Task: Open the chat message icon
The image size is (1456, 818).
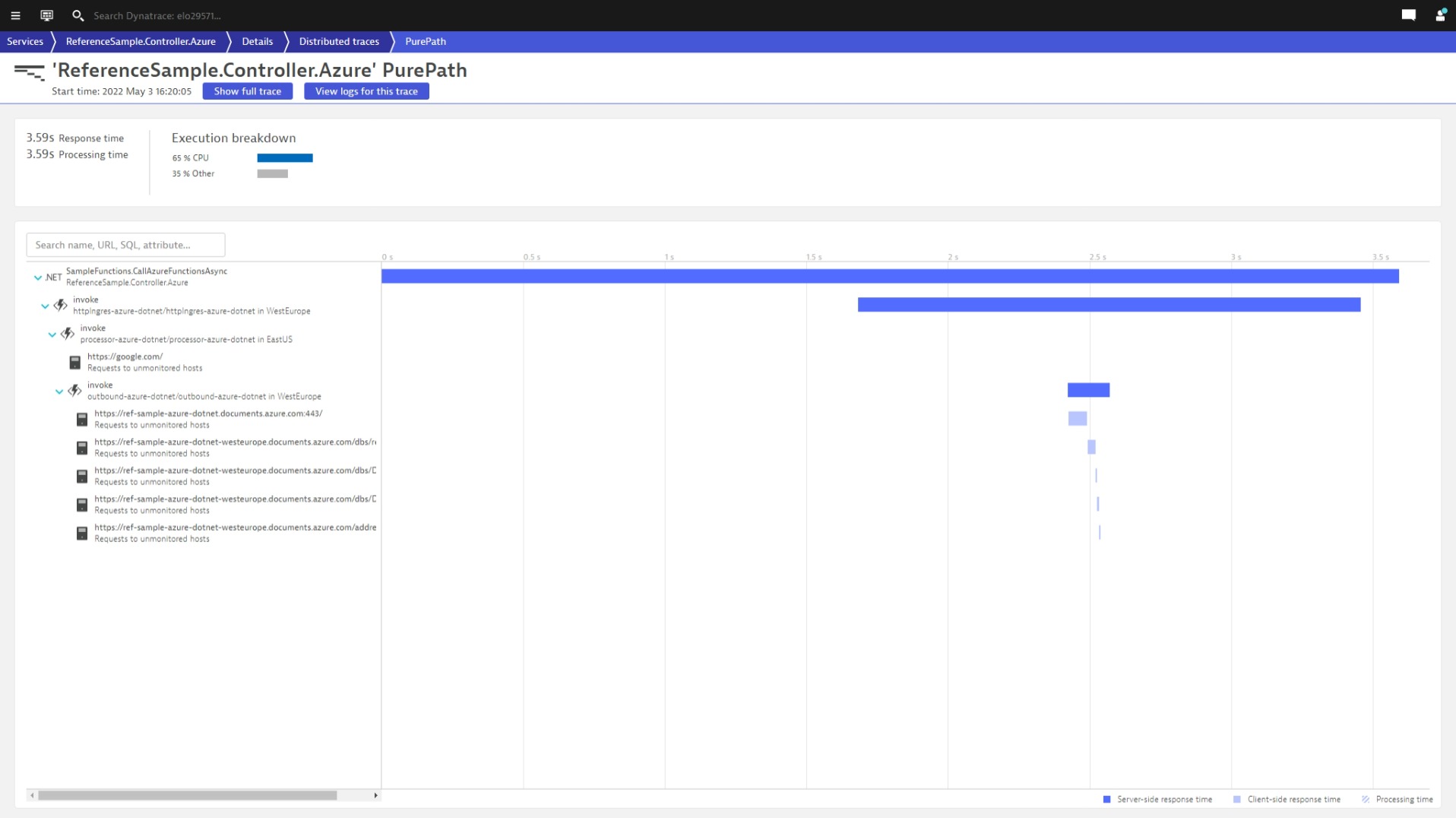Action: [x=1408, y=15]
